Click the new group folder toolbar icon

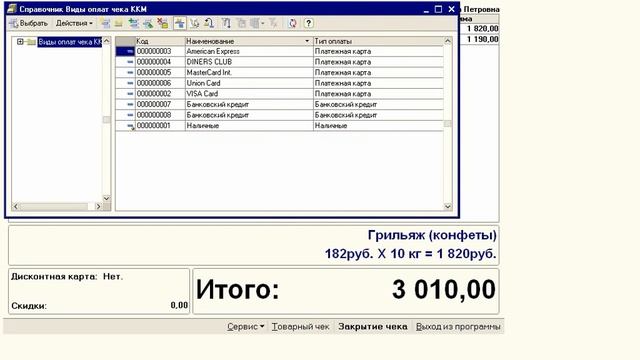coord(119,23)
